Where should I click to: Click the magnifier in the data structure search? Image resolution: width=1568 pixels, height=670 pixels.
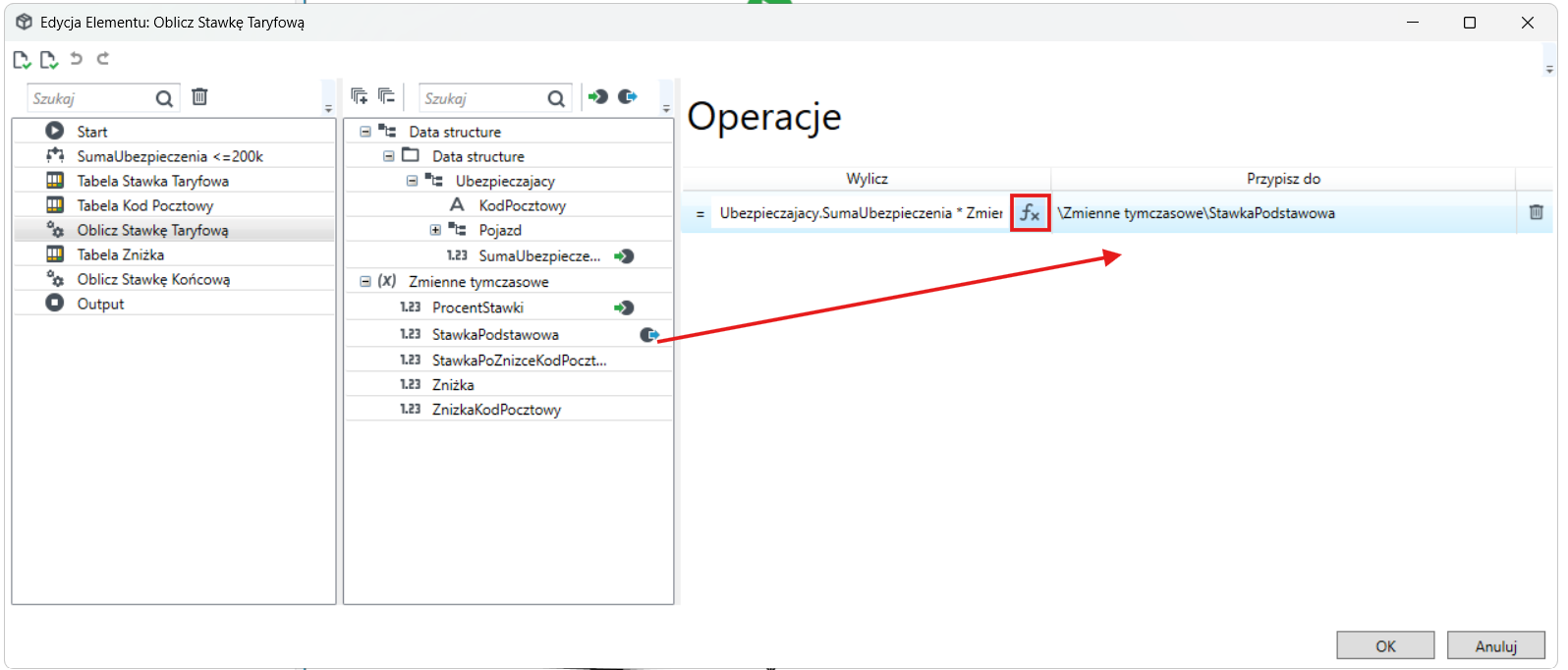[x=556, y=98]
